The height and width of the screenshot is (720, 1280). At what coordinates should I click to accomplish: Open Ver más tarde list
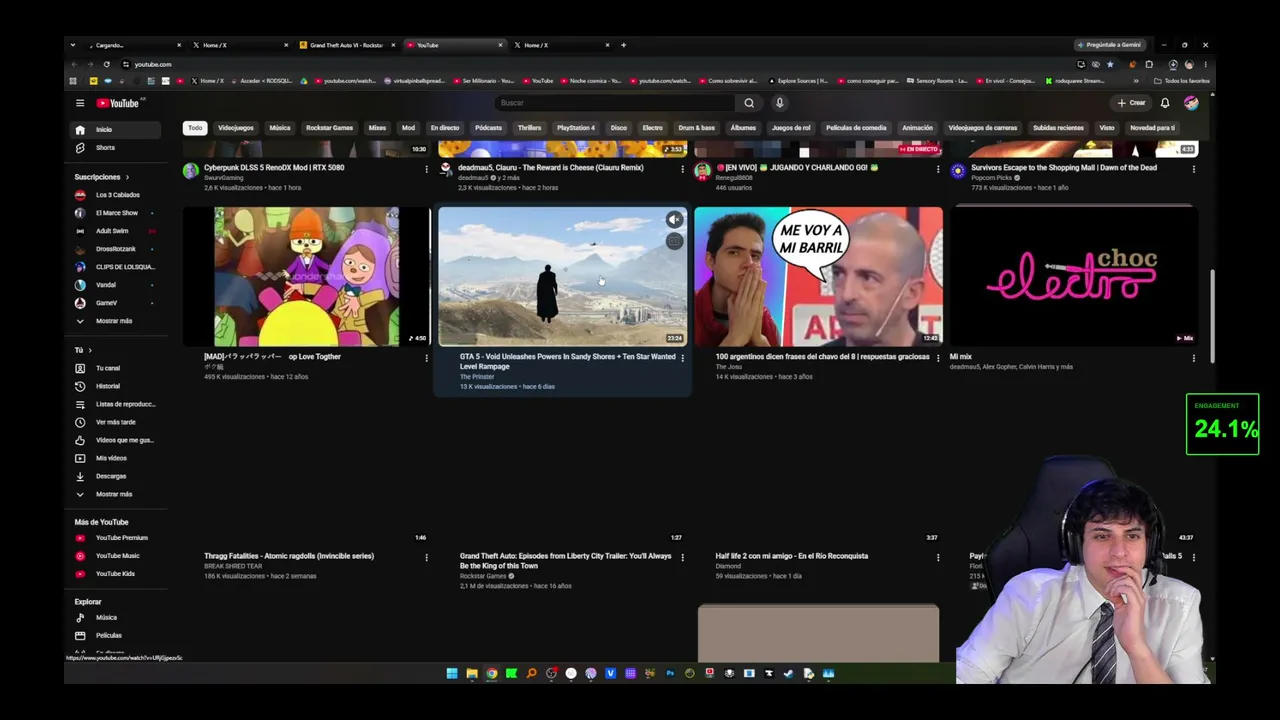point(116,422)
